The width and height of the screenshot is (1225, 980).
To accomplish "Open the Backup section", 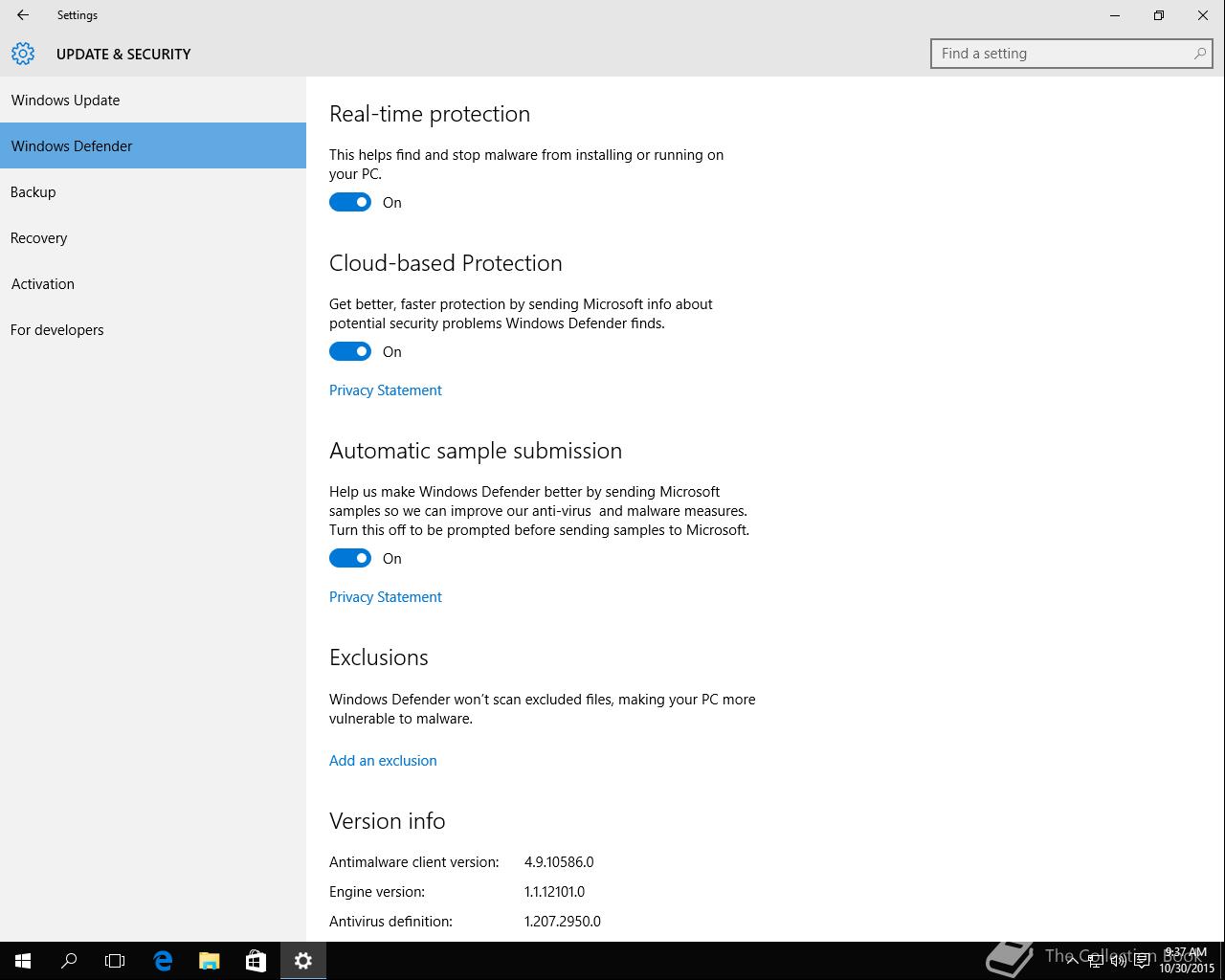I will 153,191.
